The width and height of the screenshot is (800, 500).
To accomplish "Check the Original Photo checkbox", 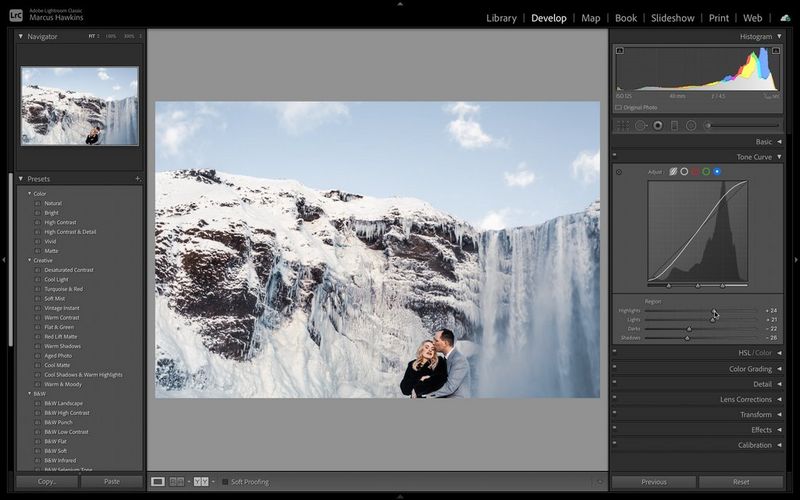I will tap(619, 107).
